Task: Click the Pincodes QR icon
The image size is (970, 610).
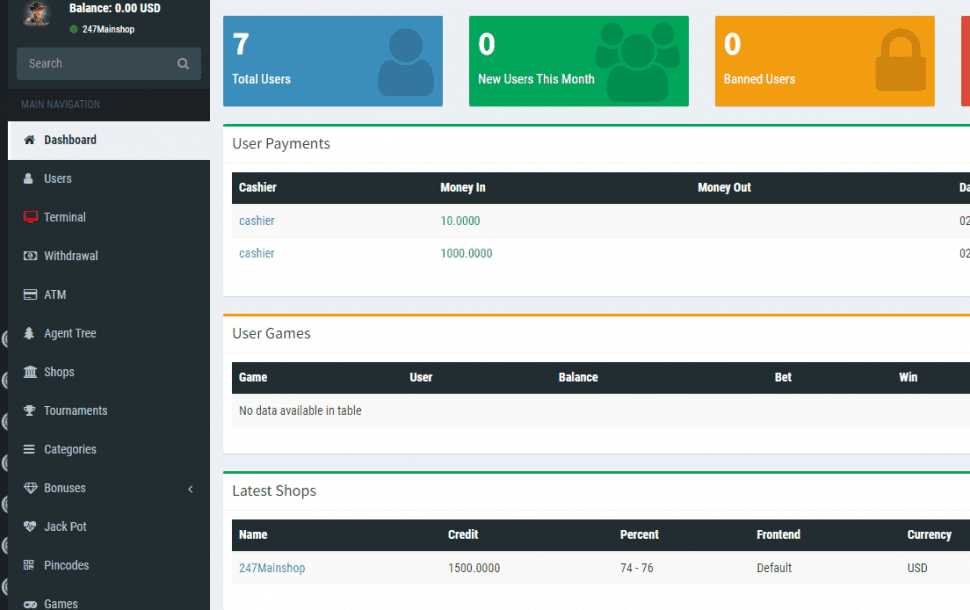Action: pos(29,566)
